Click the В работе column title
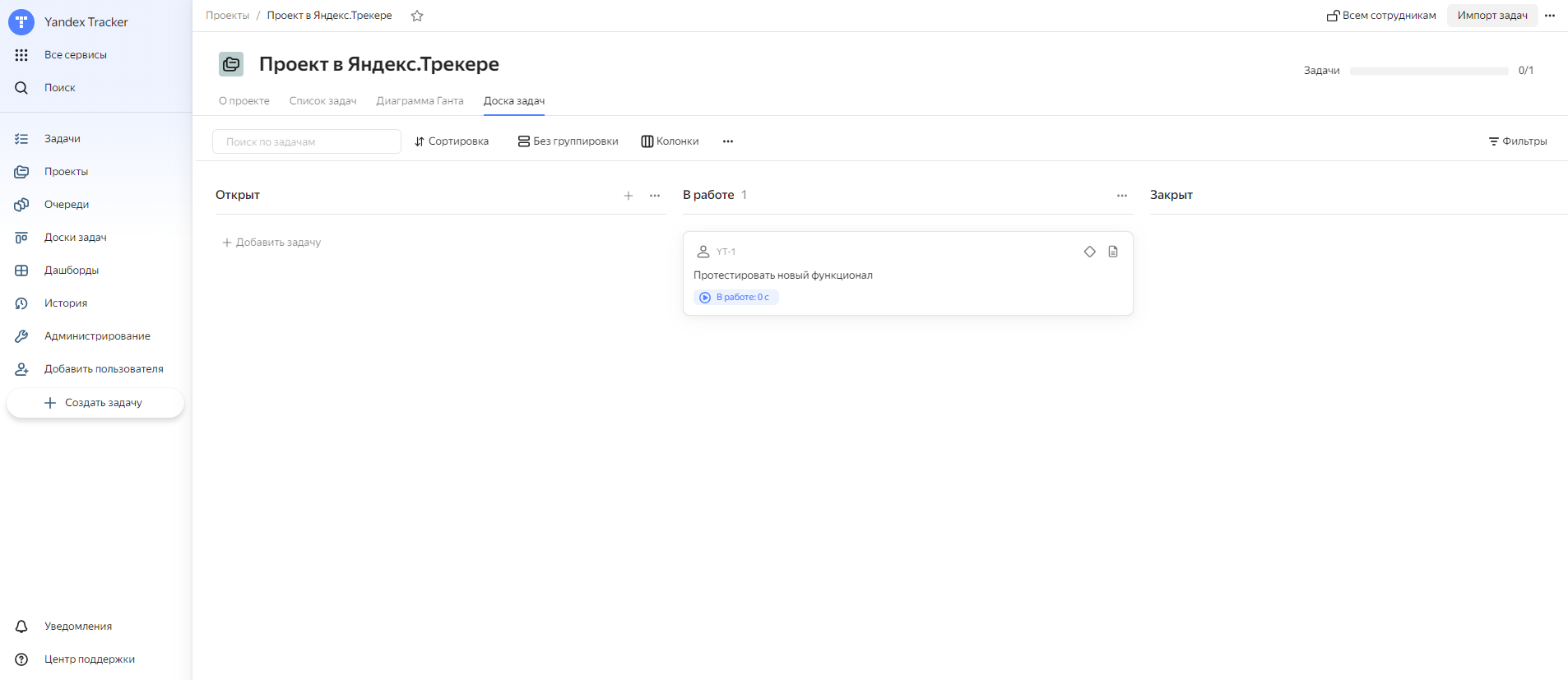1568x680 pixels. (708, 195)
